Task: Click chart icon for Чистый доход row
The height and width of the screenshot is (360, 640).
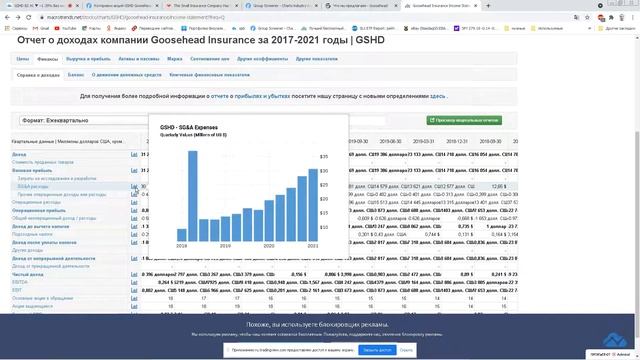Action: [134, 274]
